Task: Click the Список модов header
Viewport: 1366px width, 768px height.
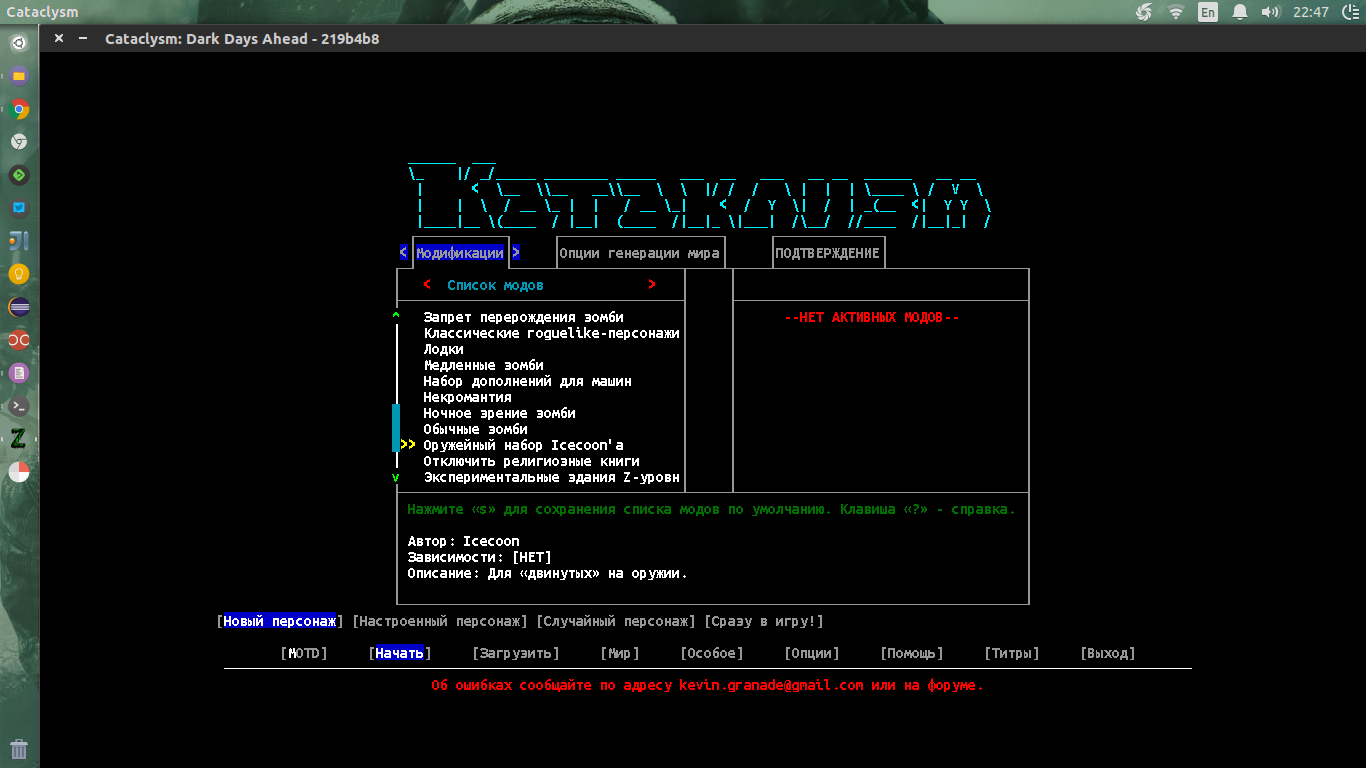Action: pyautogui.click(x=496, y=285)
